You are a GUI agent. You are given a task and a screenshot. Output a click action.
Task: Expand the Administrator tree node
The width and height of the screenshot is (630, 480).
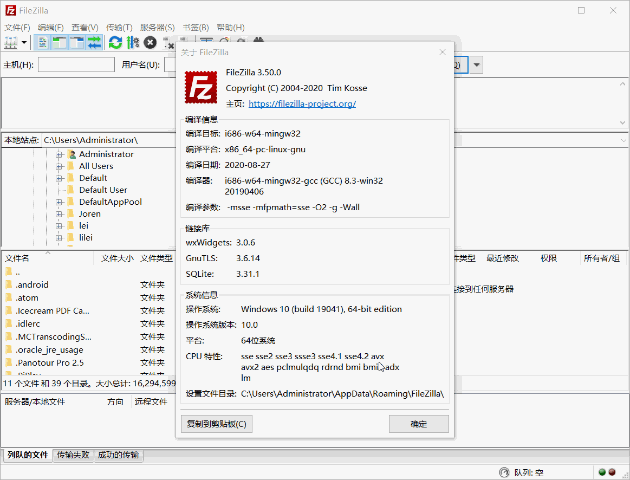click(59, 154)
